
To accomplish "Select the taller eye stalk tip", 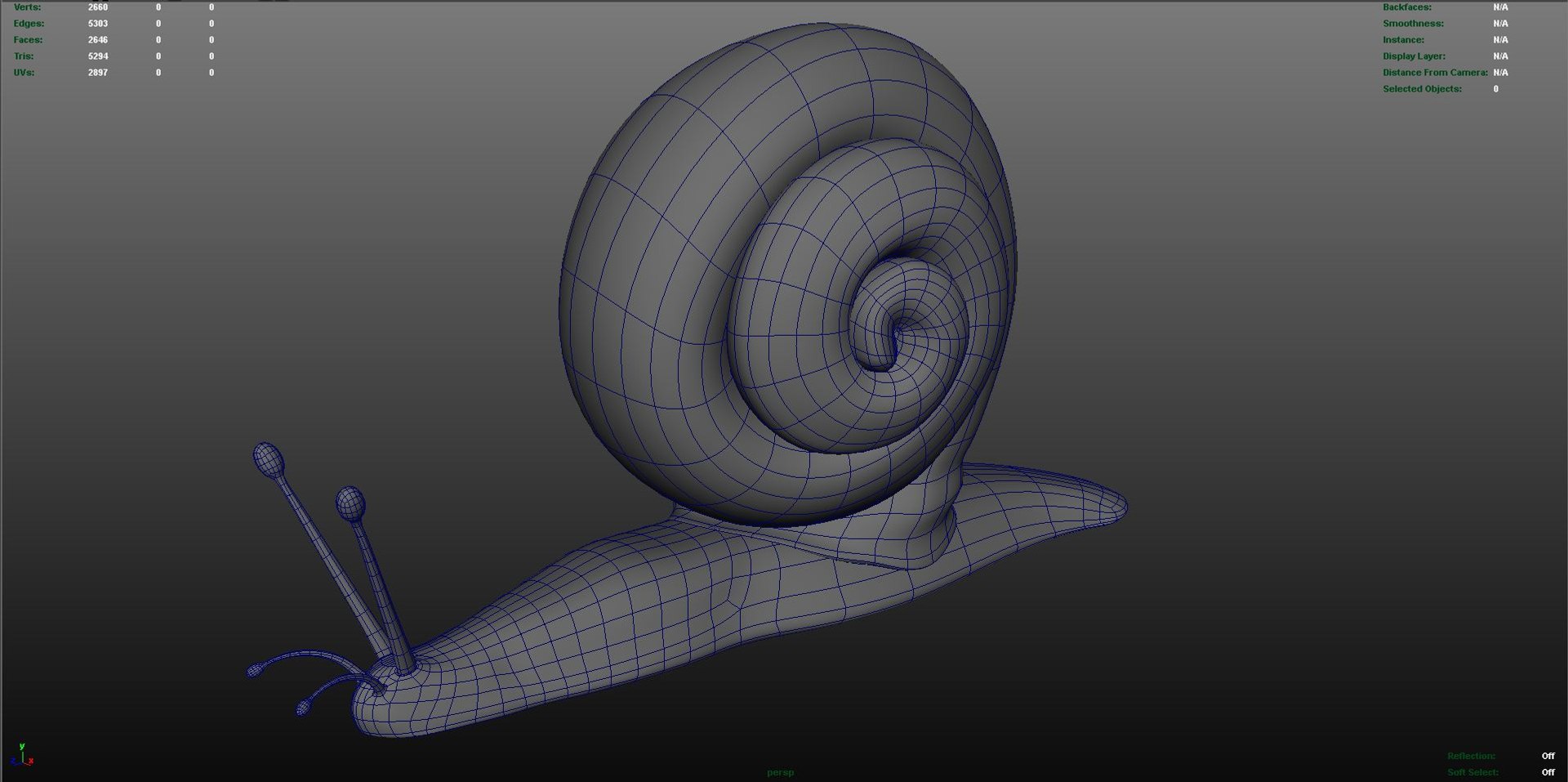I will click(269, 460).
